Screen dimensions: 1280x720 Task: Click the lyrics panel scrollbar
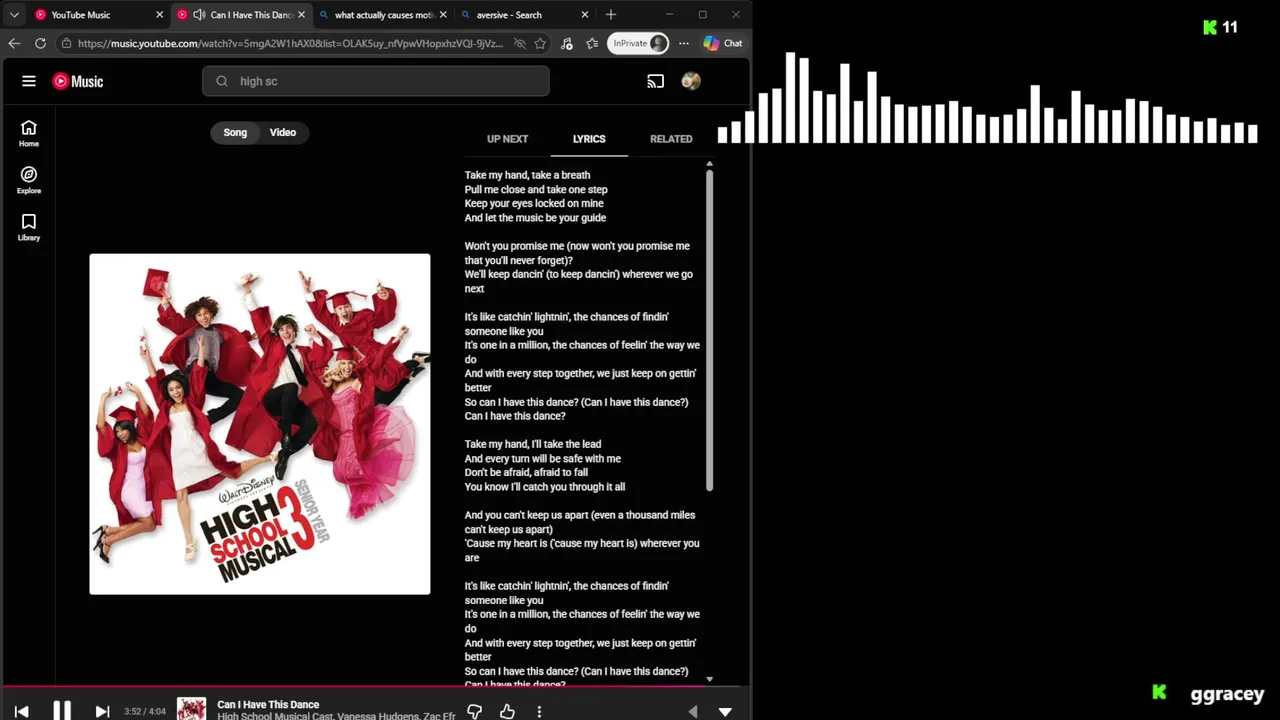[709, 330]
